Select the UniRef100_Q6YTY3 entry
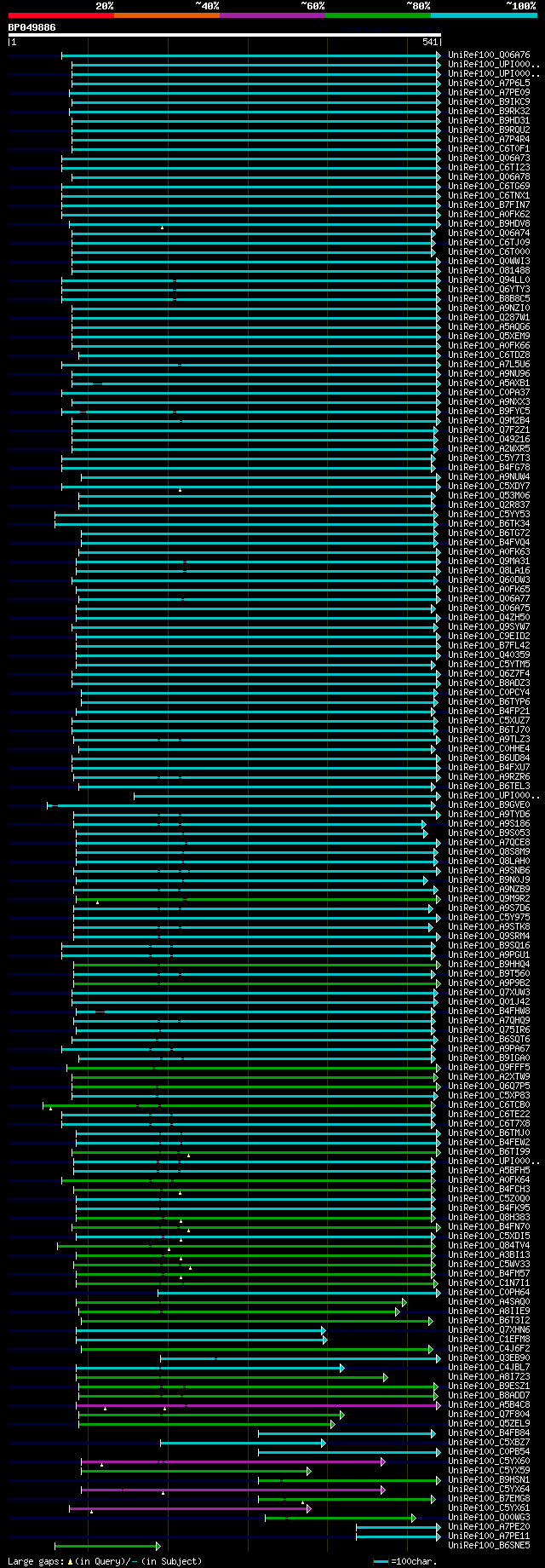 [489, 290]
